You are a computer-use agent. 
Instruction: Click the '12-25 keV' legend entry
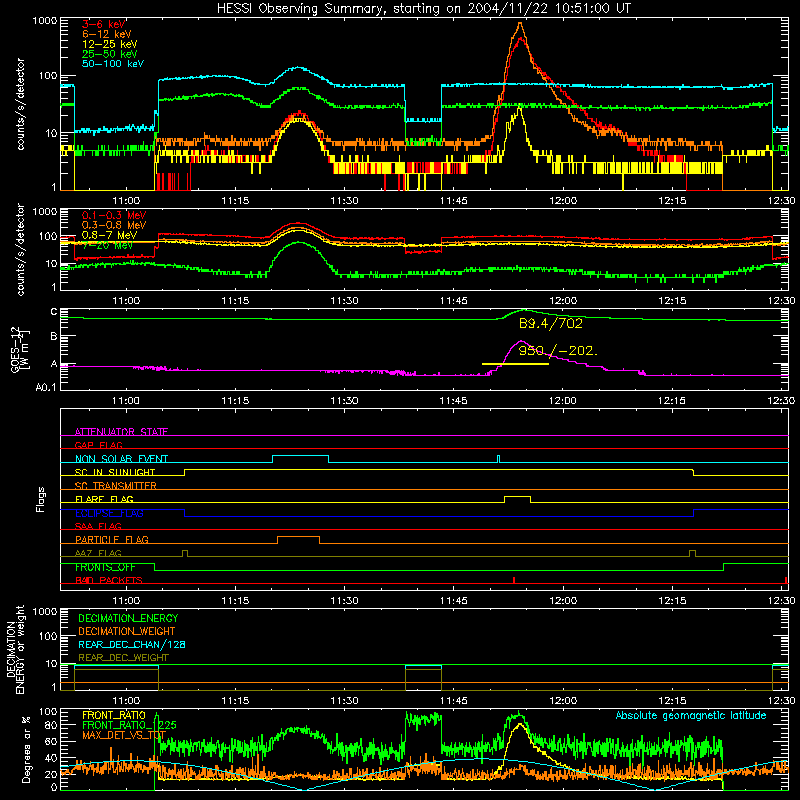[x=109, y=44]
